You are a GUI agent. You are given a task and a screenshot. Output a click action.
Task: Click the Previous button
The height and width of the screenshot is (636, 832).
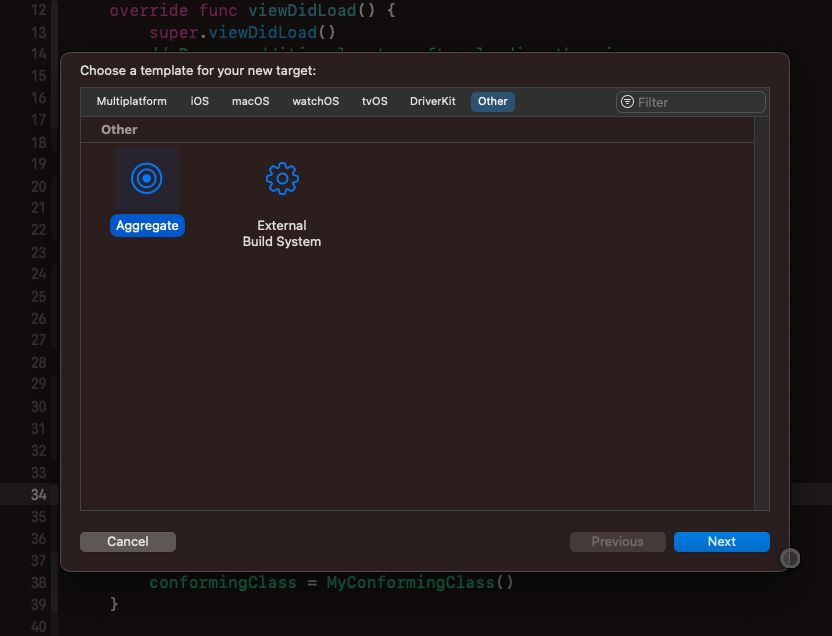pos(618,542)
